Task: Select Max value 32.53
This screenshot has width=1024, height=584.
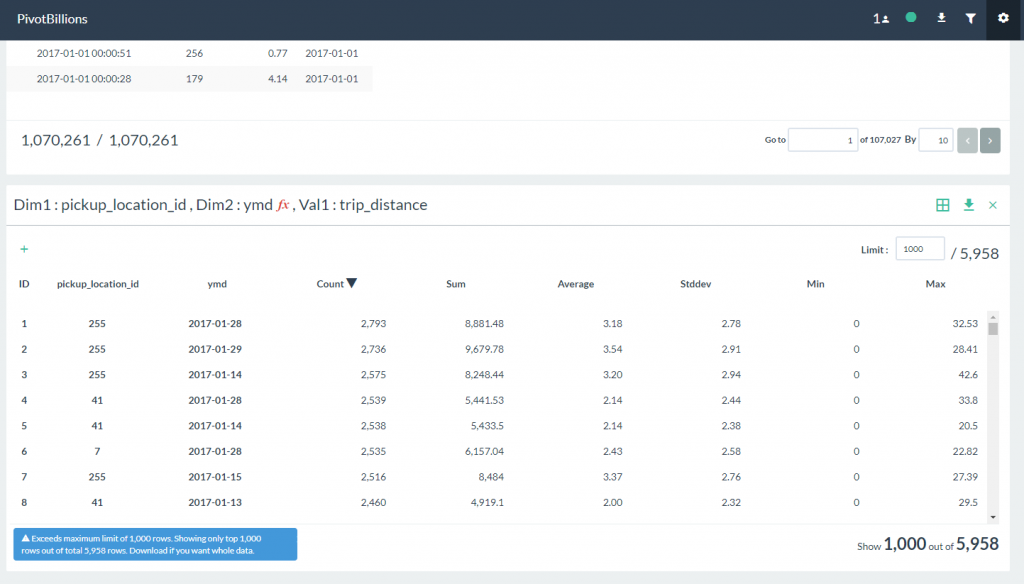Action: tap(965, 323)
